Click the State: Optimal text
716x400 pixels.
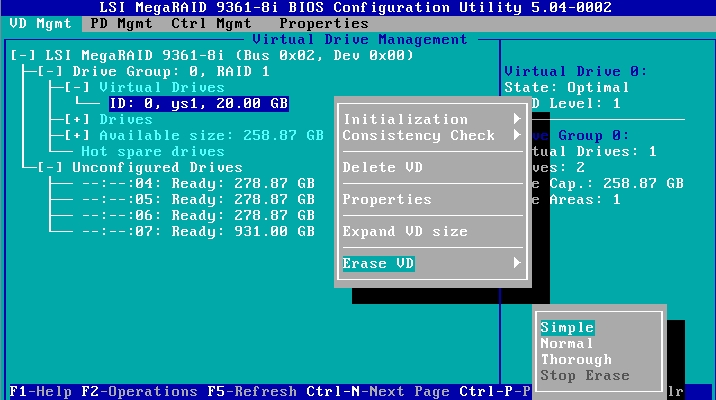coord(567,88)
